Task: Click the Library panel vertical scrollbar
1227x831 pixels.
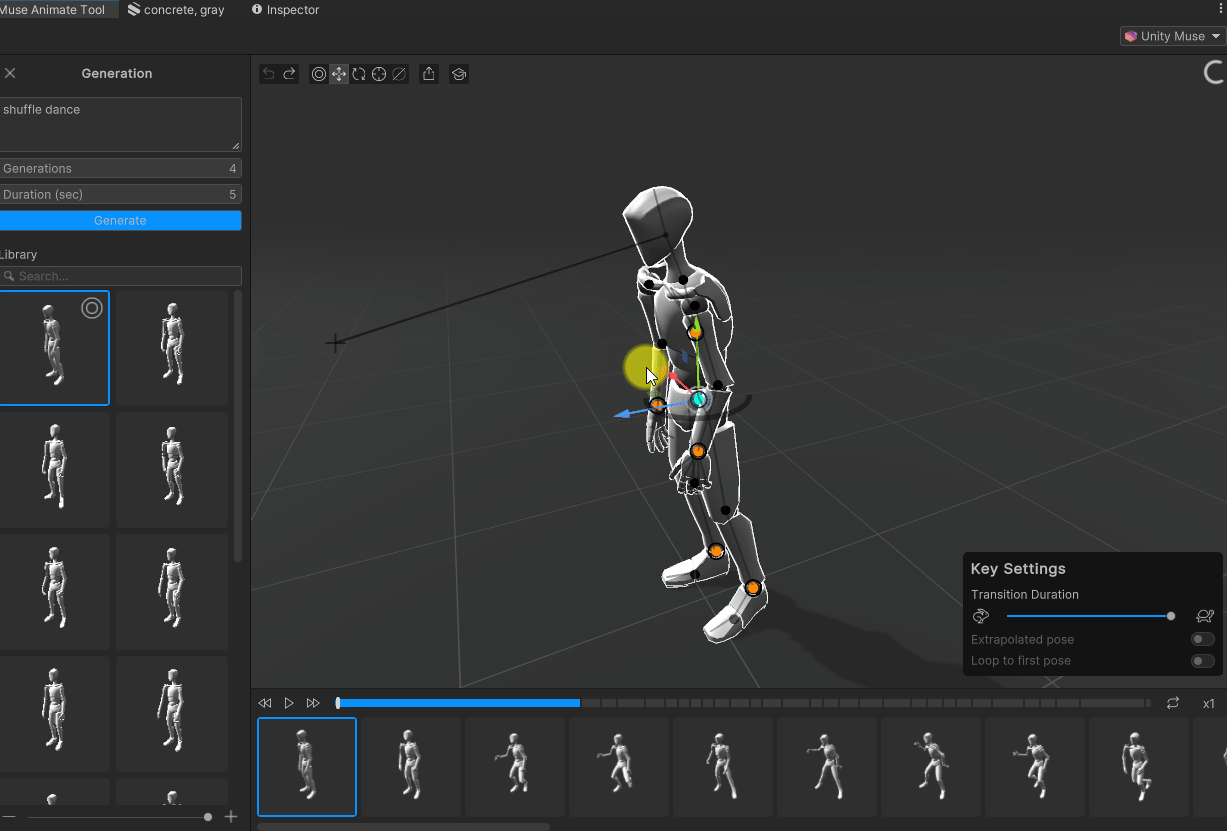Action: point(238,426)
